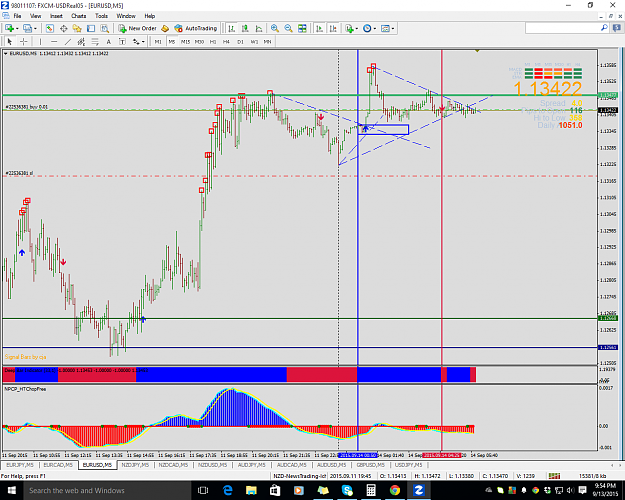Expand the Indicators dropdown arrow

(357, 28)
